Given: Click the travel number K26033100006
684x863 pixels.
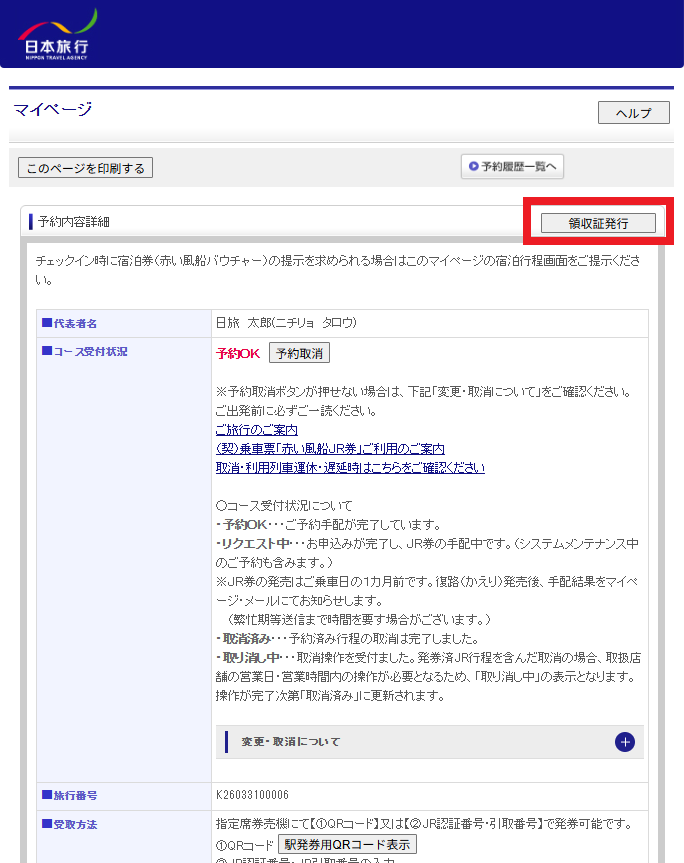Looking at the screenshot, I should pyautogui.click(x=252, y=795).
